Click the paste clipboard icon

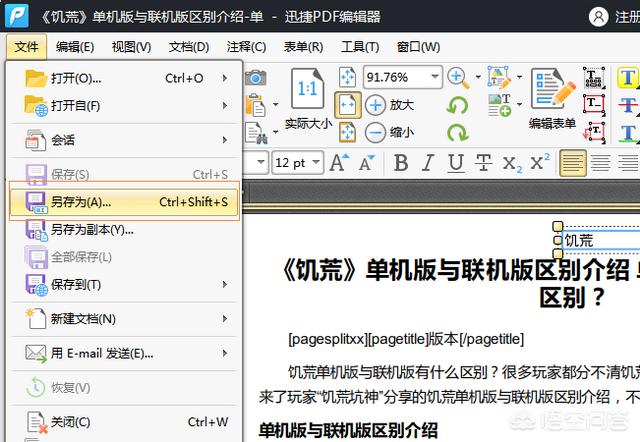256,105
